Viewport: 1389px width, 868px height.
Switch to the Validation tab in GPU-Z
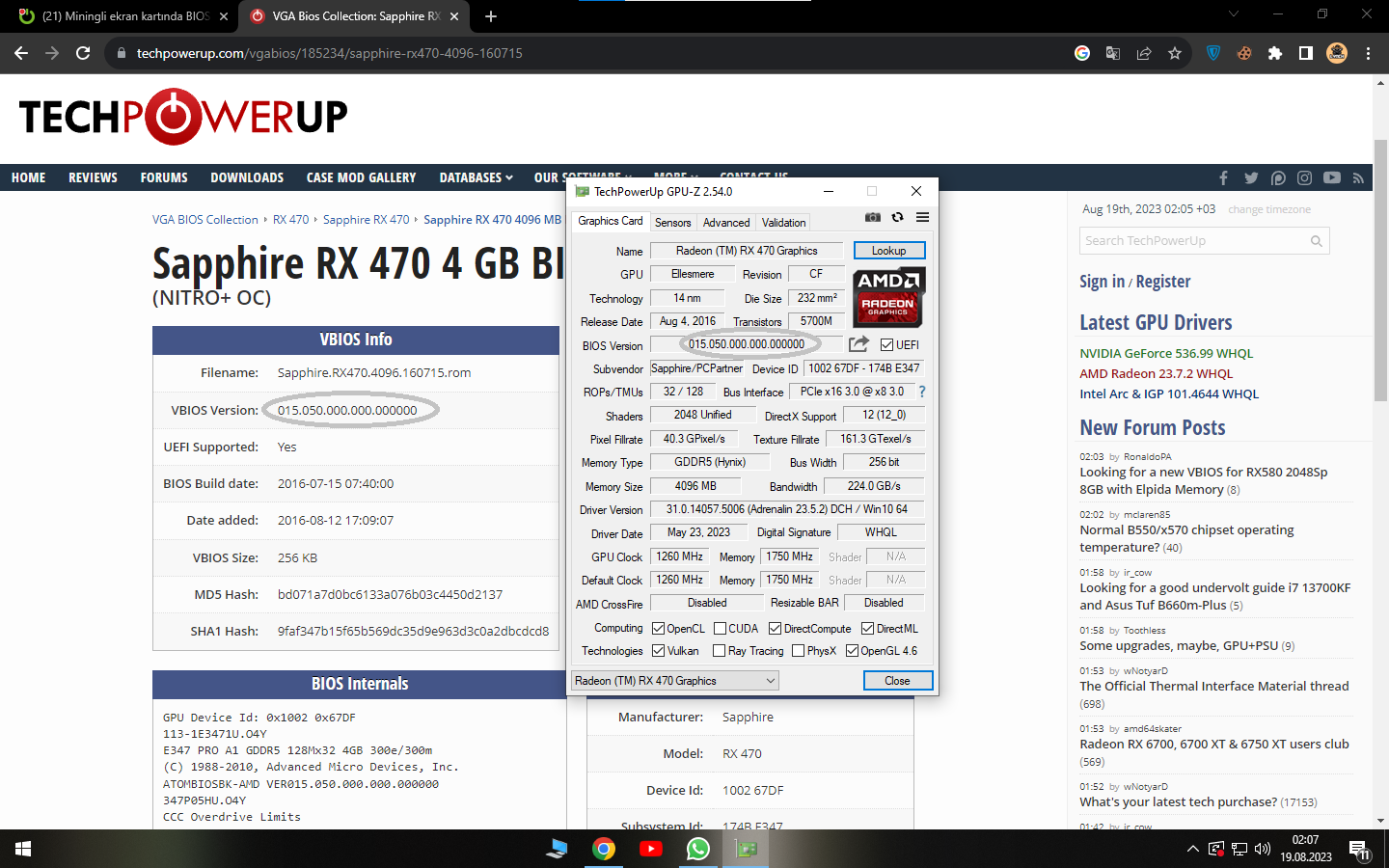[x=783, y=223]
